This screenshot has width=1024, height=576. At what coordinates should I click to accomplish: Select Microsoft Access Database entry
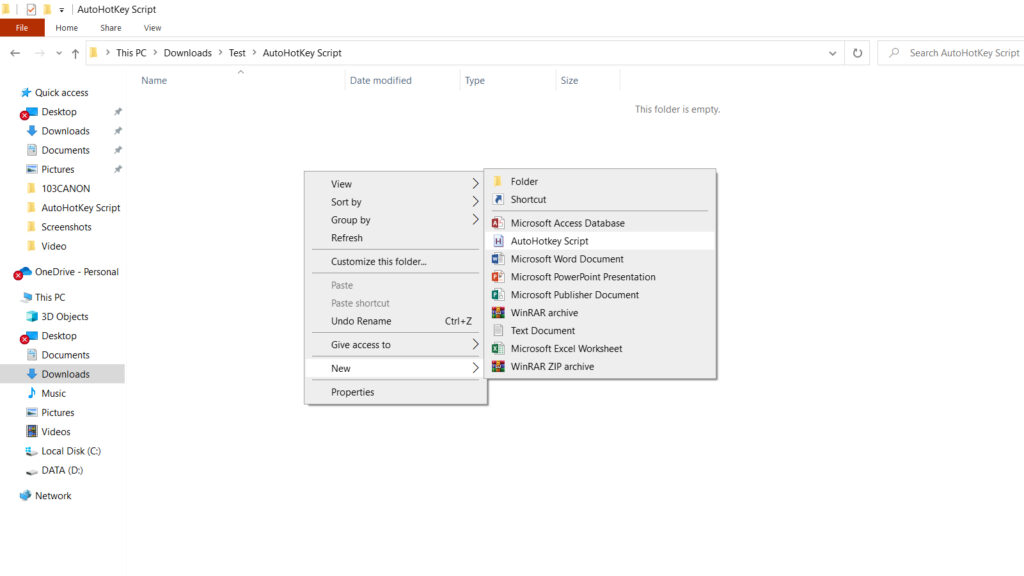600,223
